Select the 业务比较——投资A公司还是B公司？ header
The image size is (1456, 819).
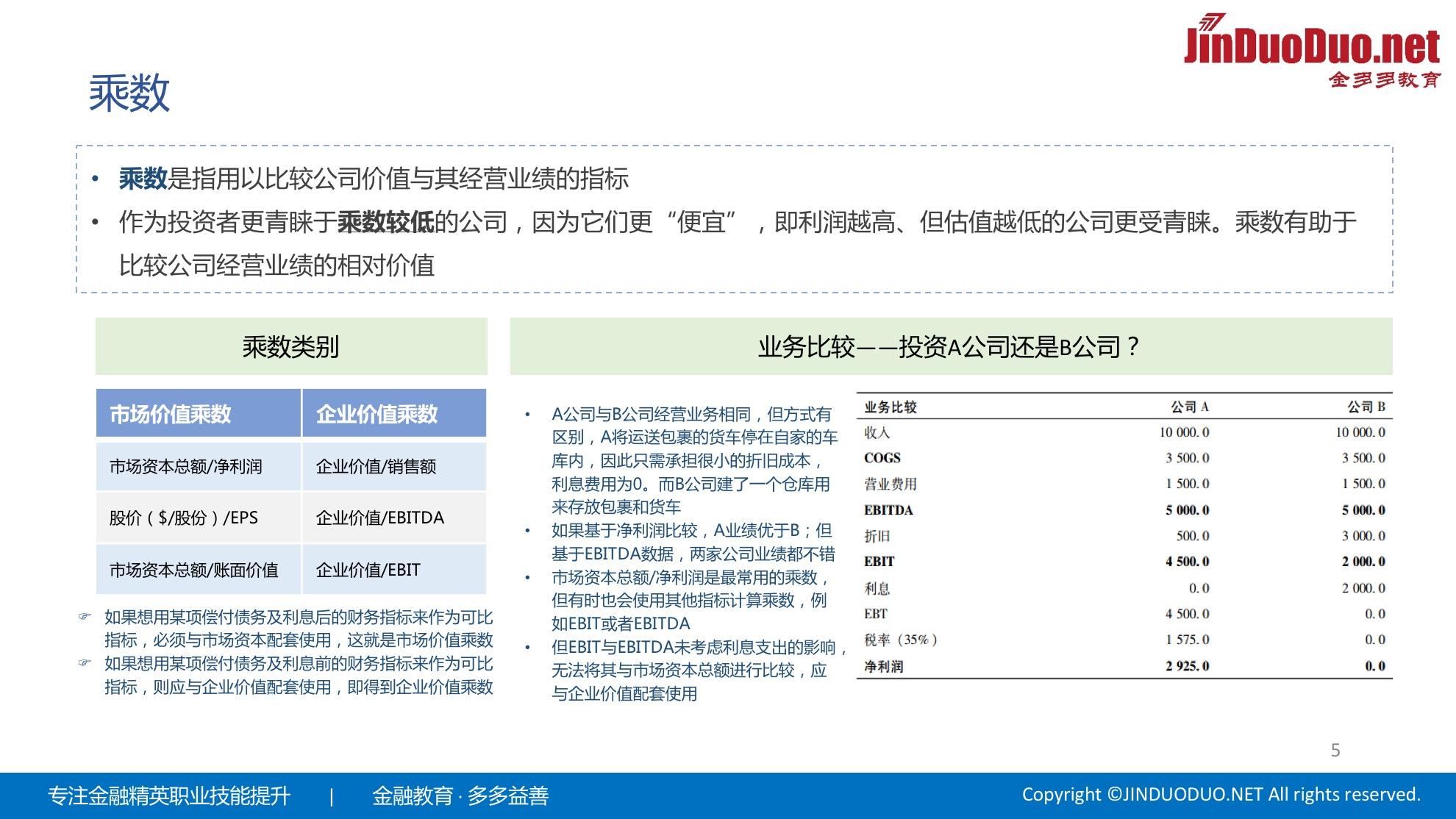click(951, 346)
